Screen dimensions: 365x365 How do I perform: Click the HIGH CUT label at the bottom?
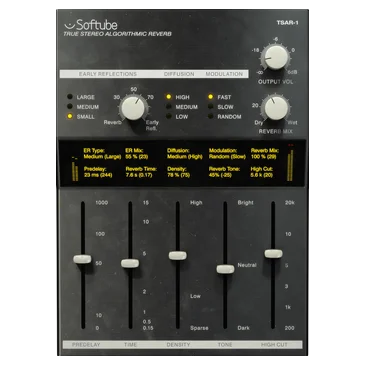pyautogui.click(x=274, y=345)
